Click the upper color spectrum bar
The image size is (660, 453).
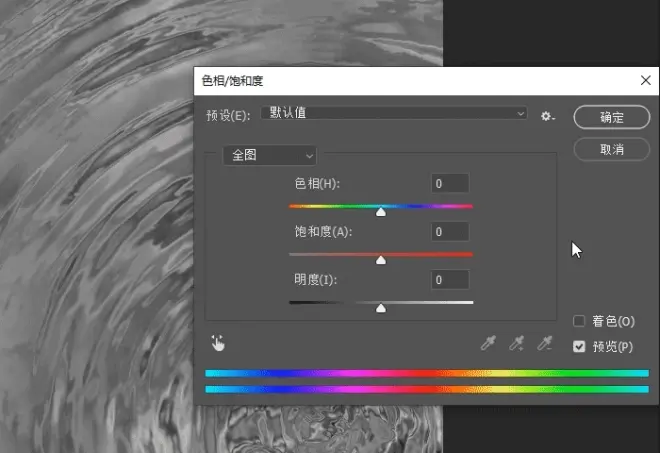[427, 373]
